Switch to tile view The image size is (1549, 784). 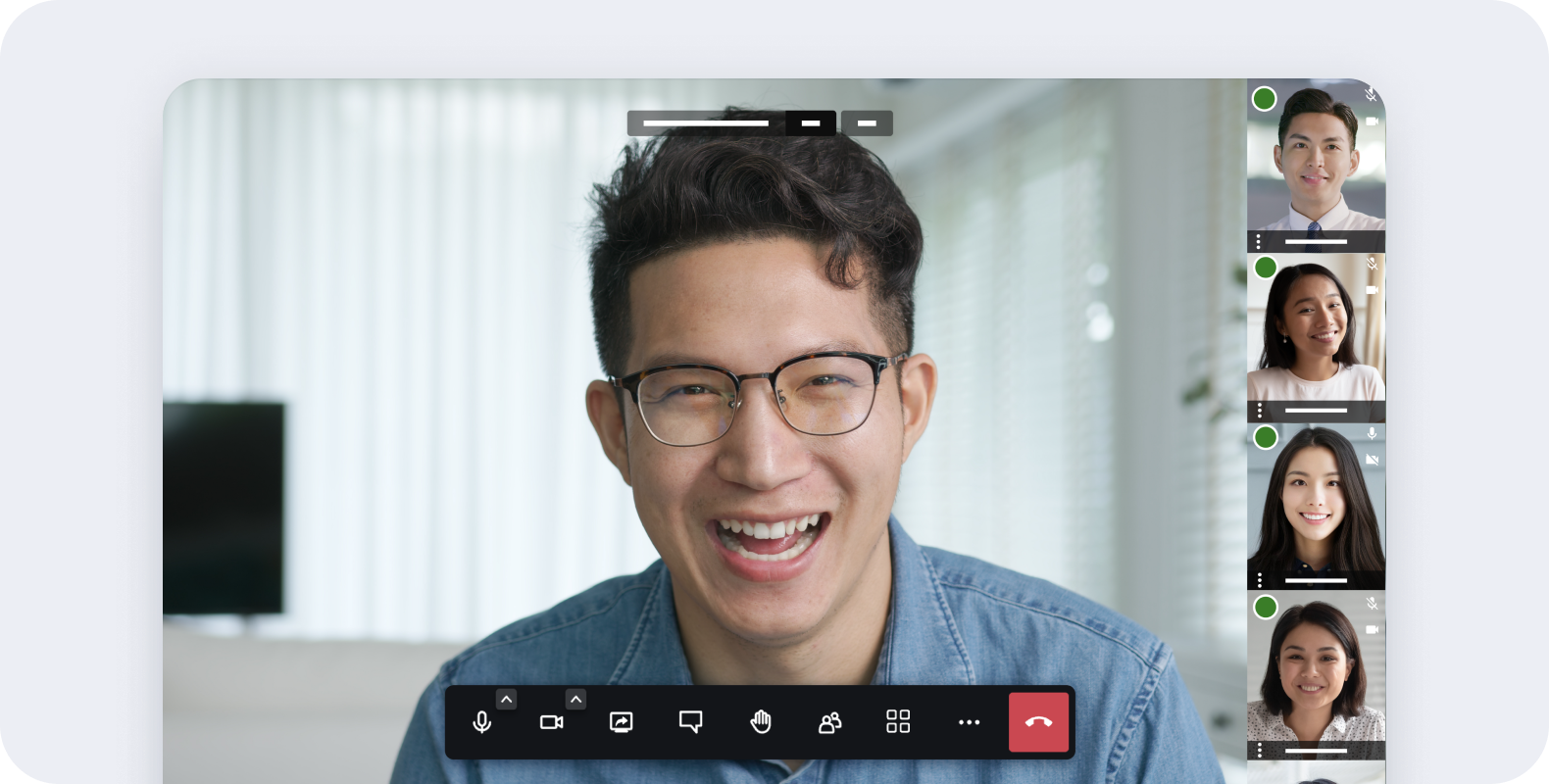tap(898, 722)
